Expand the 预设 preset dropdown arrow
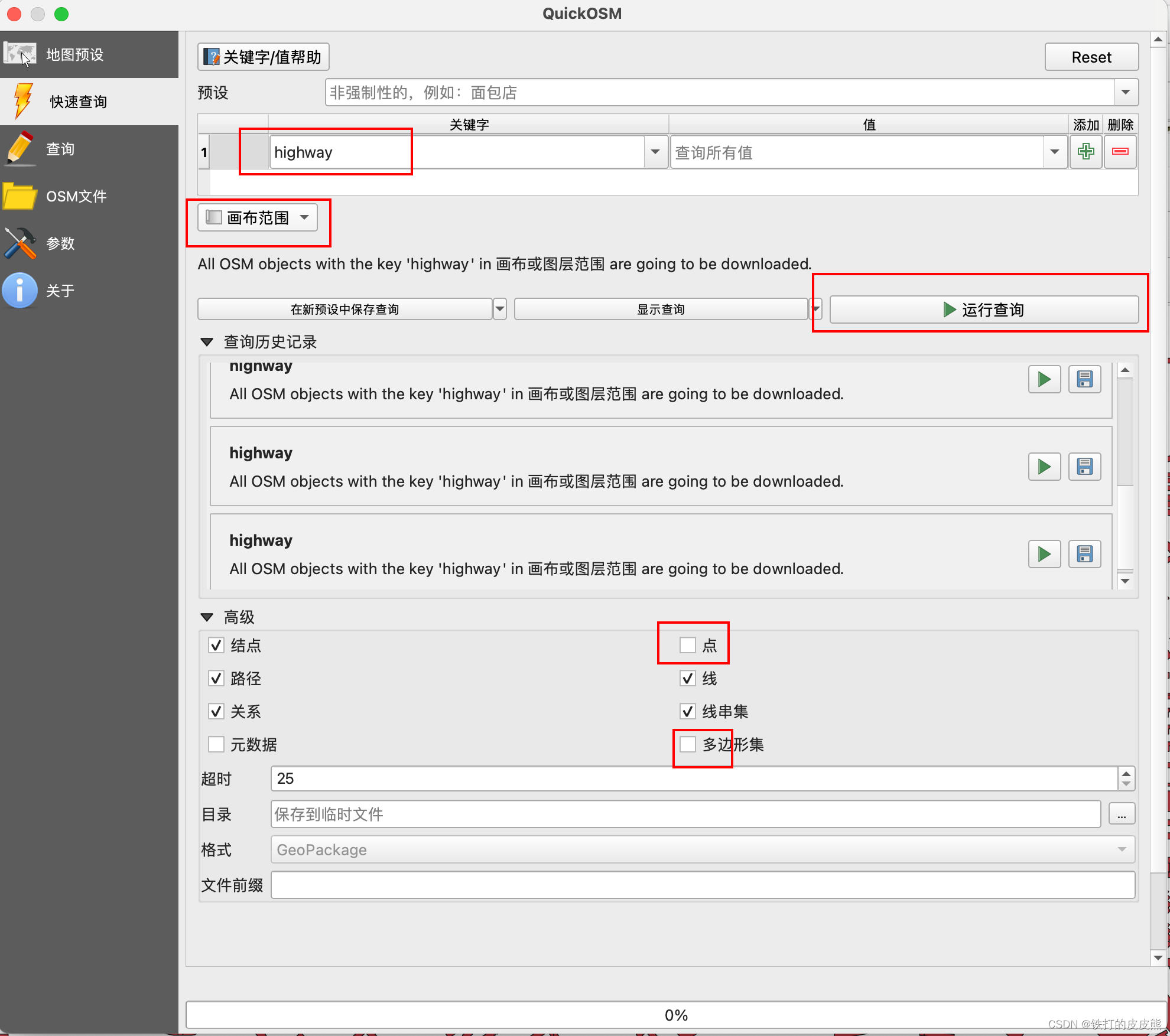The width and height of the screenshot is (1170, 1036). pos(1126,93)
